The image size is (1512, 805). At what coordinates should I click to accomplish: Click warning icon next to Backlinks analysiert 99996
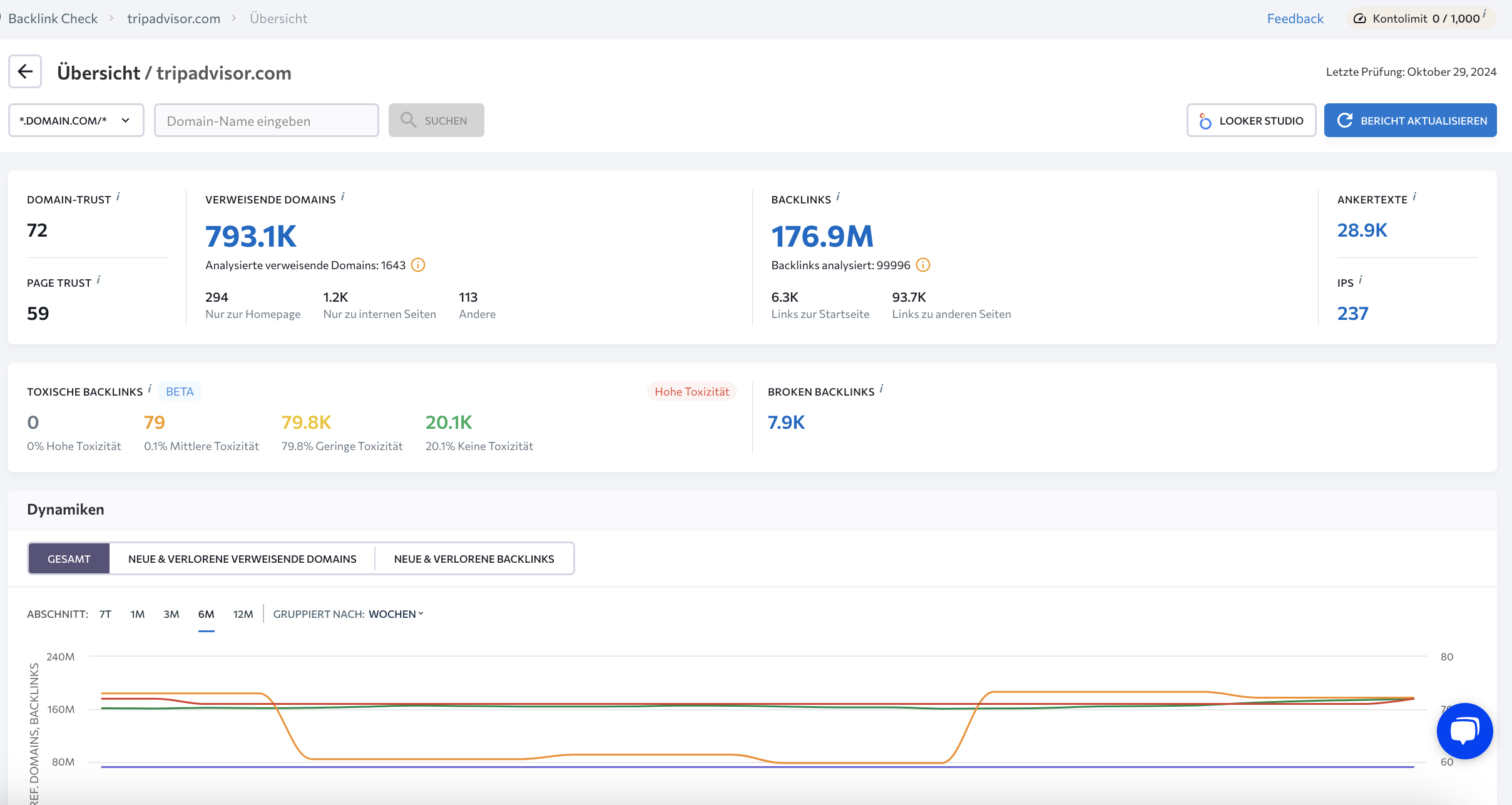tap(923, 265)
